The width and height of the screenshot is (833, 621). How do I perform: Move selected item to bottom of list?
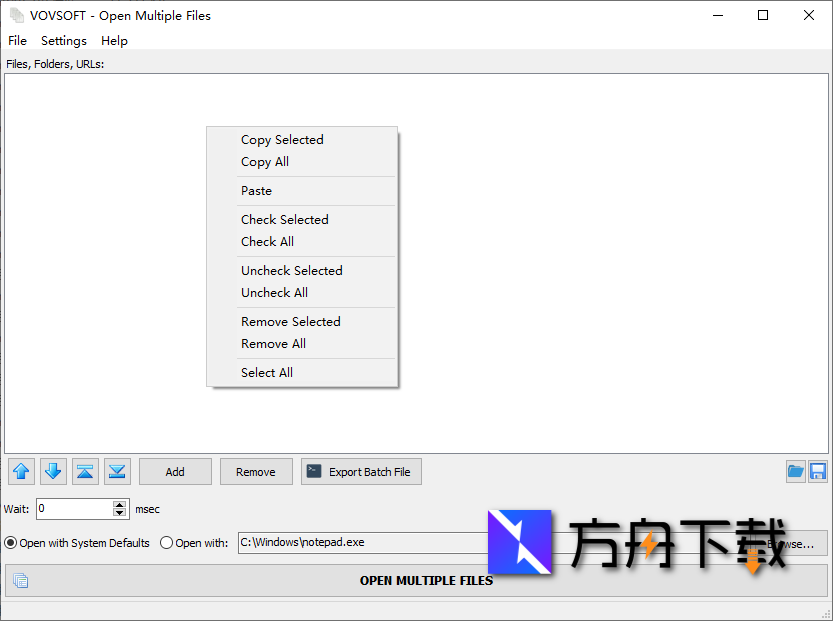coord(117,471)
